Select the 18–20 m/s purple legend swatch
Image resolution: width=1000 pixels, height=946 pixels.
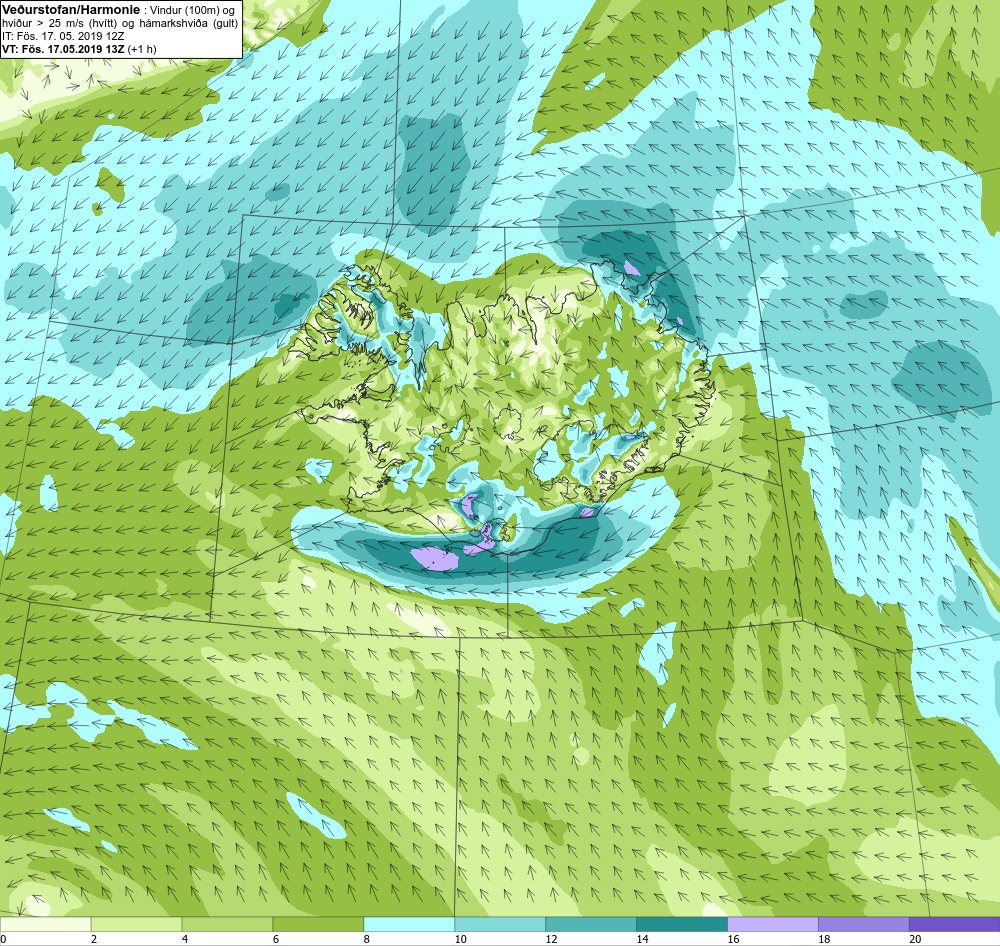pos(864,924)
